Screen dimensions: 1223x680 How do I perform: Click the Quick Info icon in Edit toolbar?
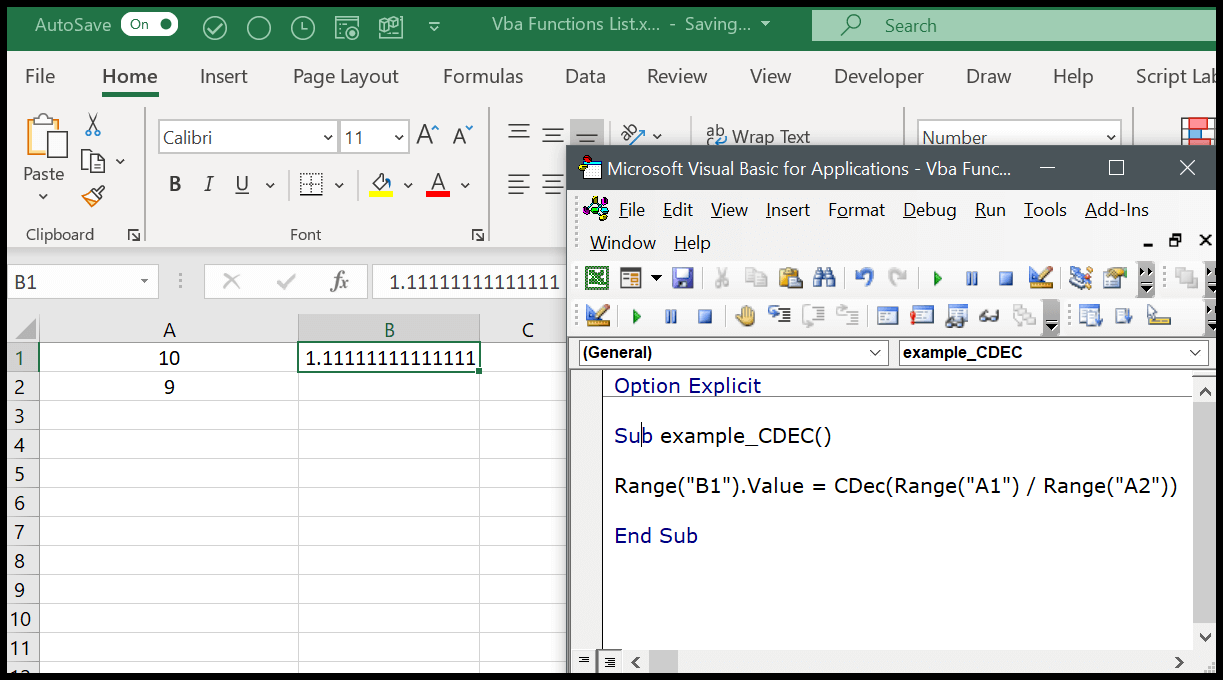(1158, 316)
